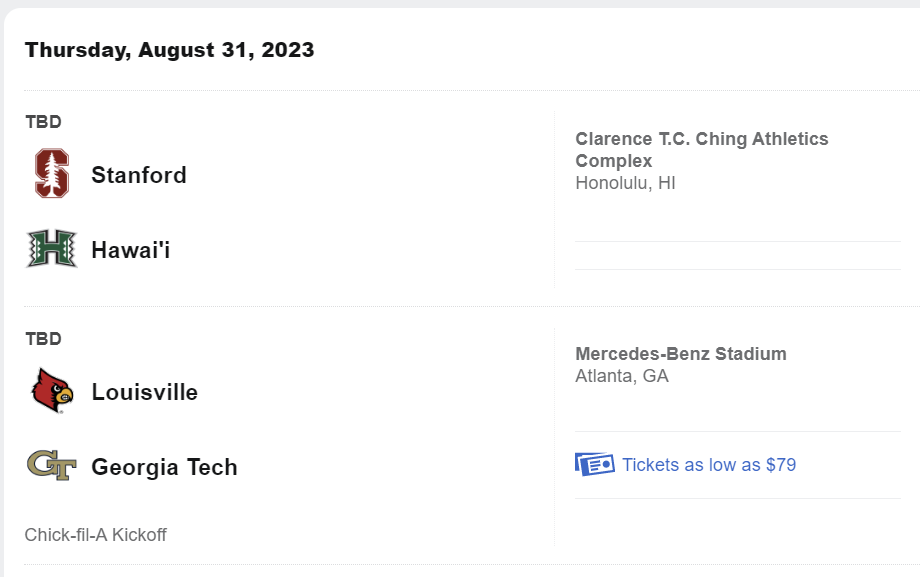
Task: Click the Georgia Tech GT logo
Action: pyautogui.click(x=52, y=465)
